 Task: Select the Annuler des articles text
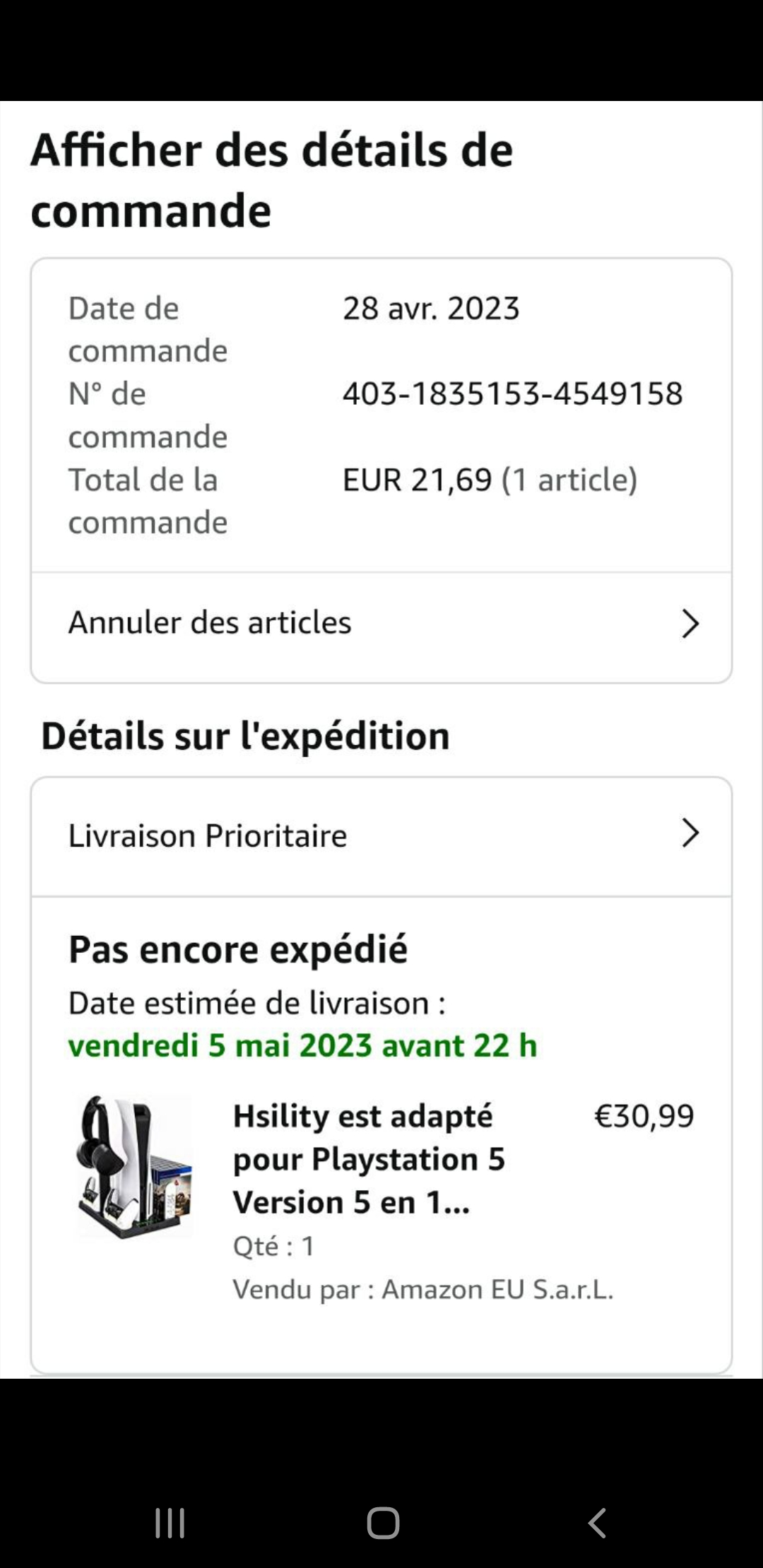(210, 623)
